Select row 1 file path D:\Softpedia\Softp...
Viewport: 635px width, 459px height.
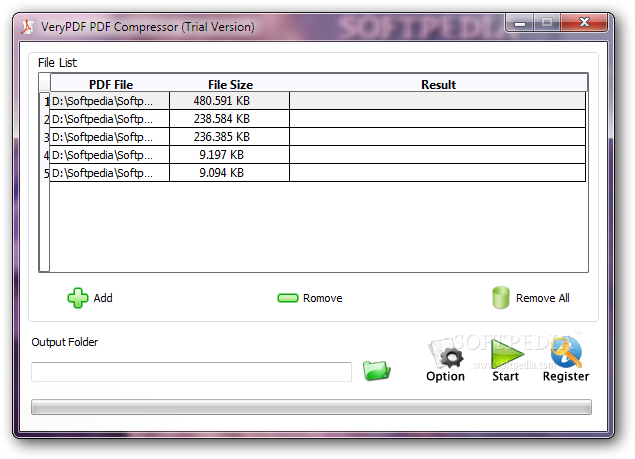[x=109, y=101]
